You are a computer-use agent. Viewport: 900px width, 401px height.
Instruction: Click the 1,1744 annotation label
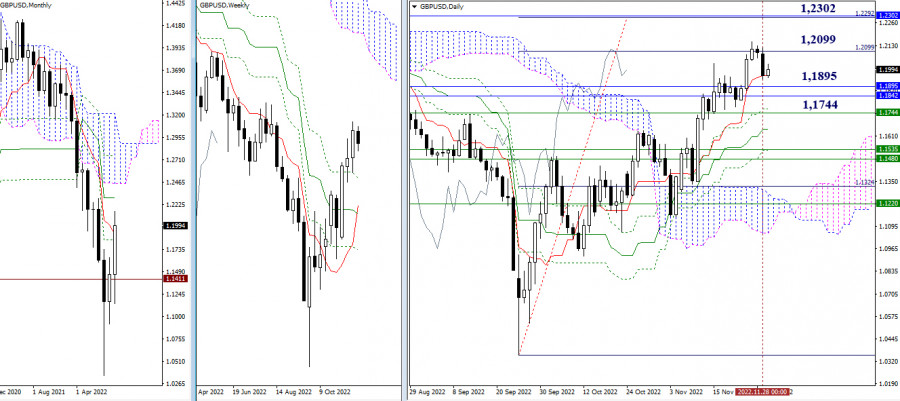(x=819, y=104)
